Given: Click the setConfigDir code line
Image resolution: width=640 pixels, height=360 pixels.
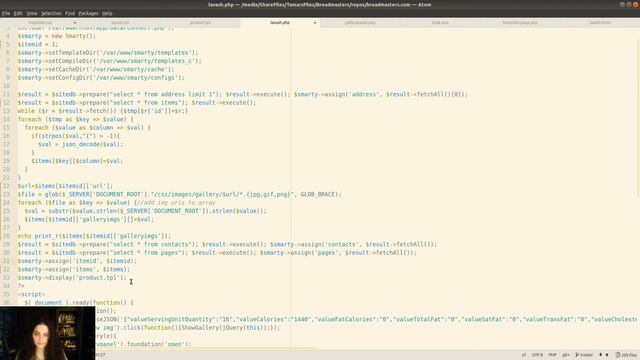Looking at the screenshot, I should [101, 78].
